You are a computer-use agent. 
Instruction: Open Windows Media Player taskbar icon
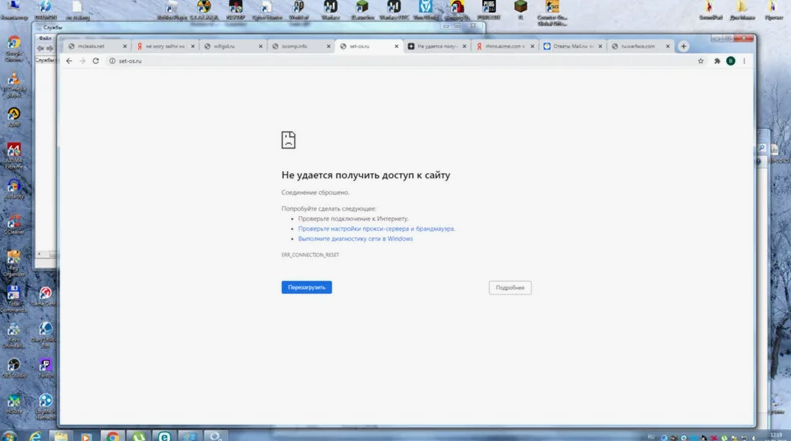pyautogui.click(x=86, y=436)
